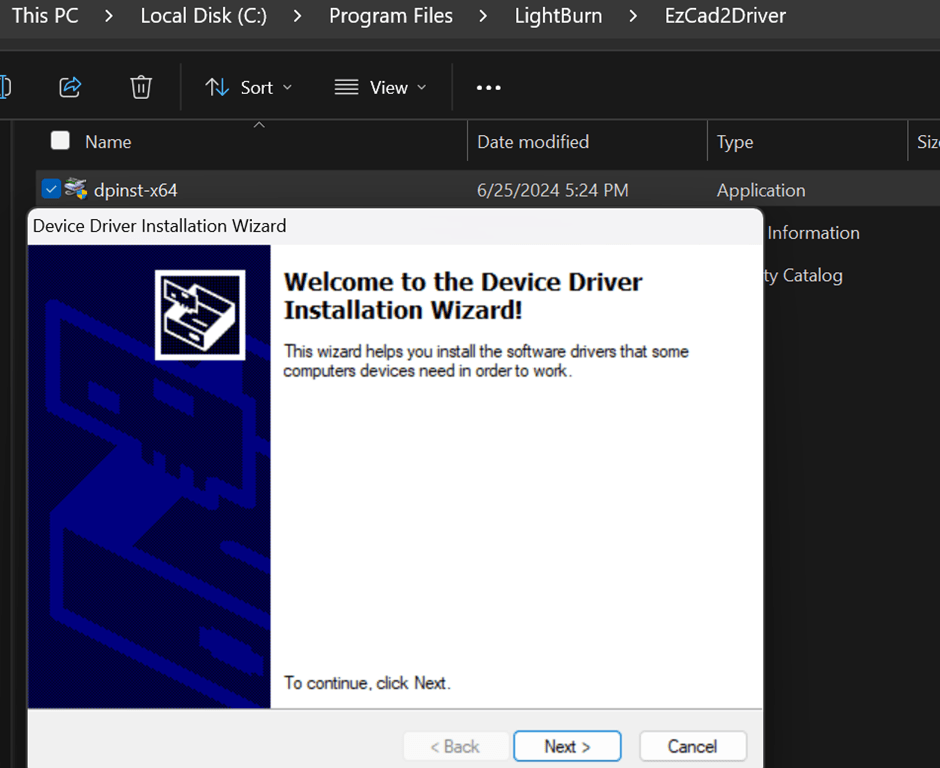The image size is (940, 768).
Task: Expand the chevron after LightBurn
Action: (633, 16)
